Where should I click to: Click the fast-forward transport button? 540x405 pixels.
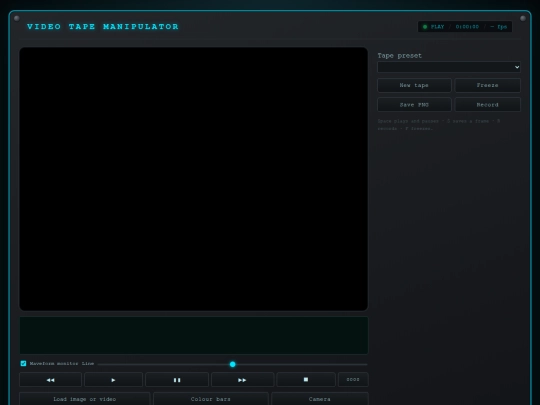[x=242, y=380]
